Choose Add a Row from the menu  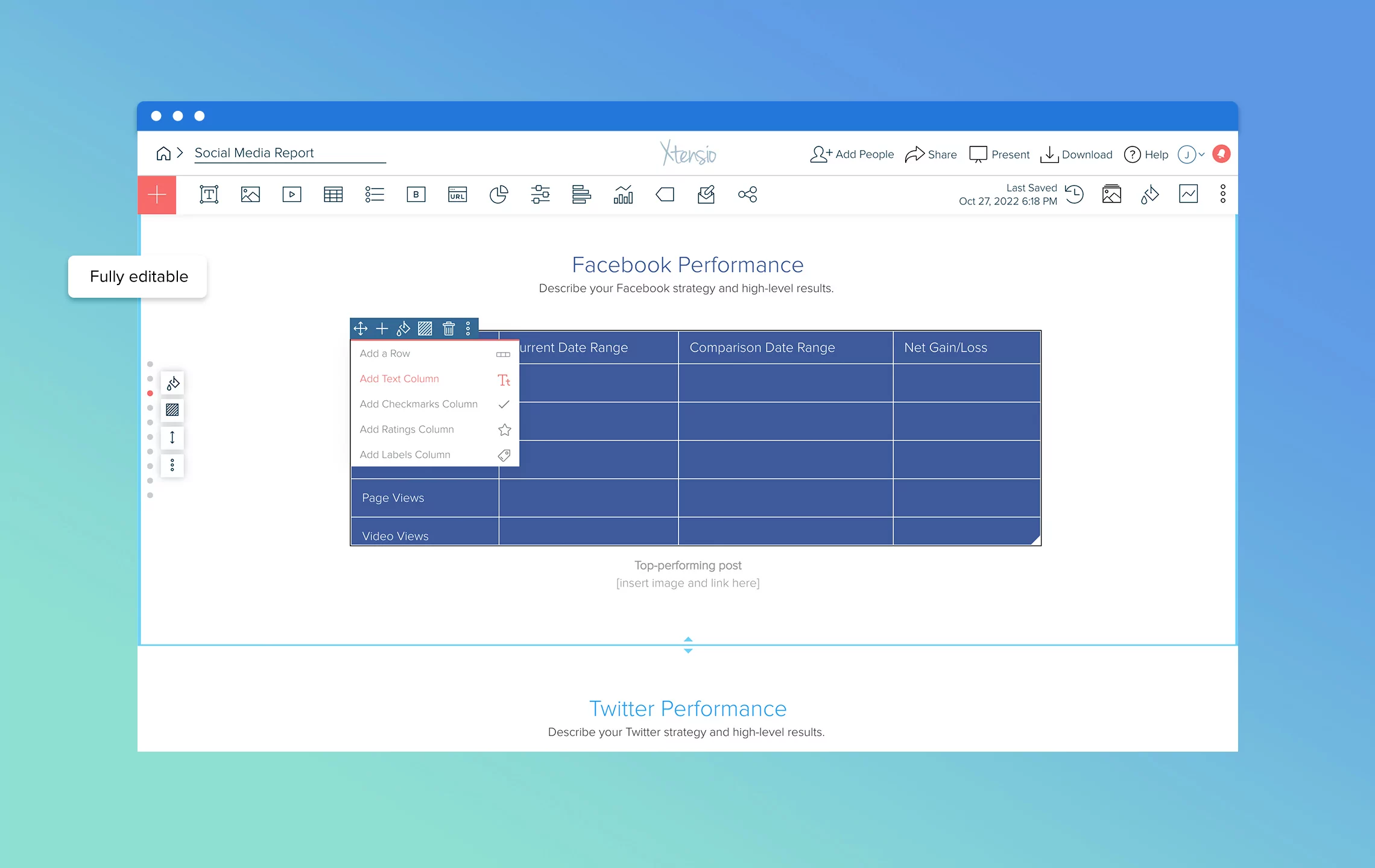pyautogui.click(x=385, y=353)
